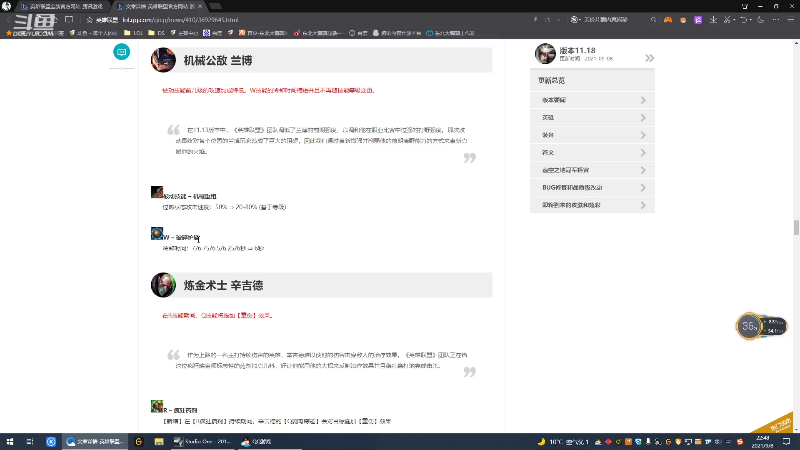Click the browser address bar URL
Viewport: 800px width, 450px height.
[180, 20]
